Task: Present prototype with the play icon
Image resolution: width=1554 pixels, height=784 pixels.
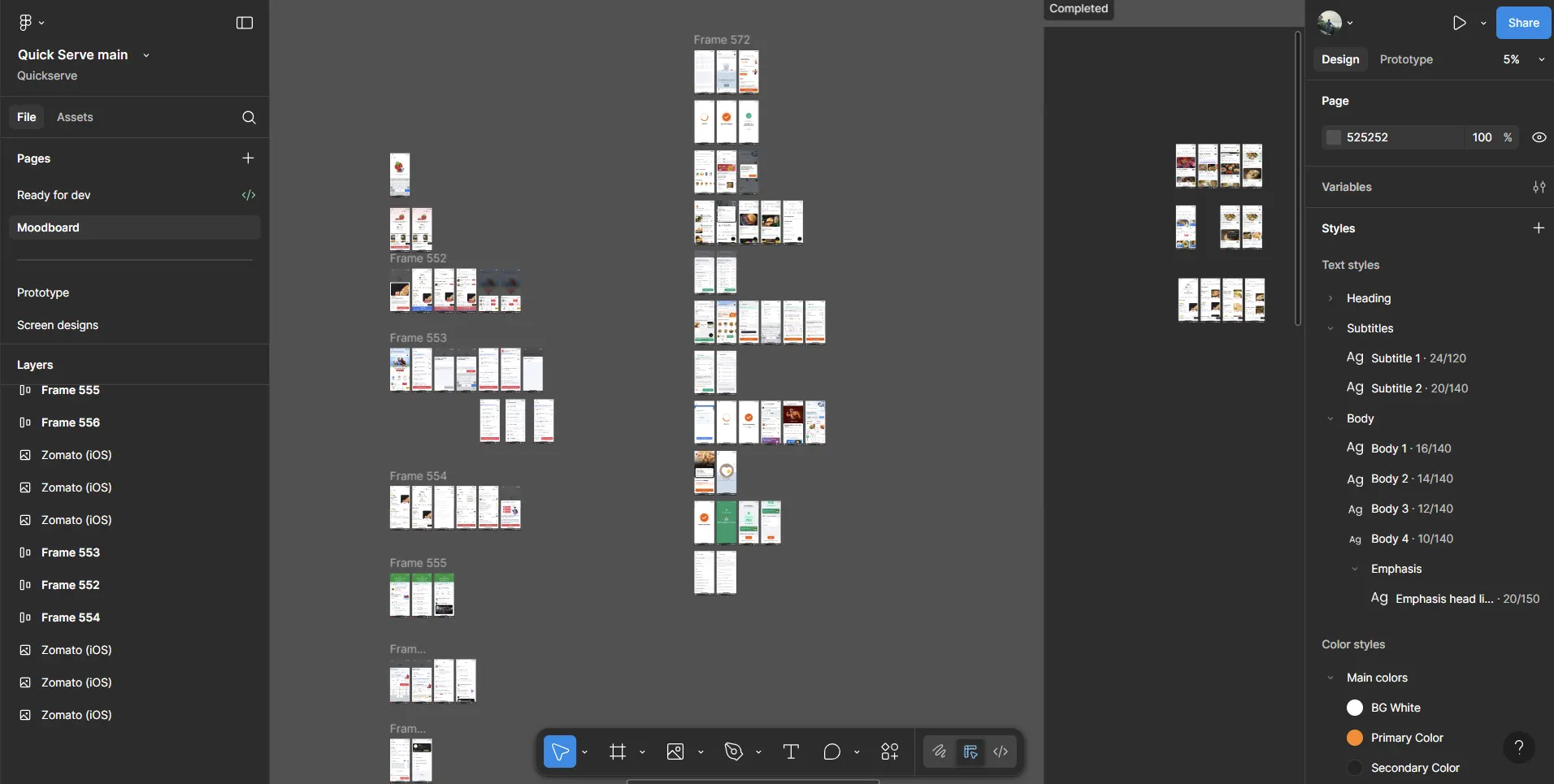Action: [x=1460, y=23]
